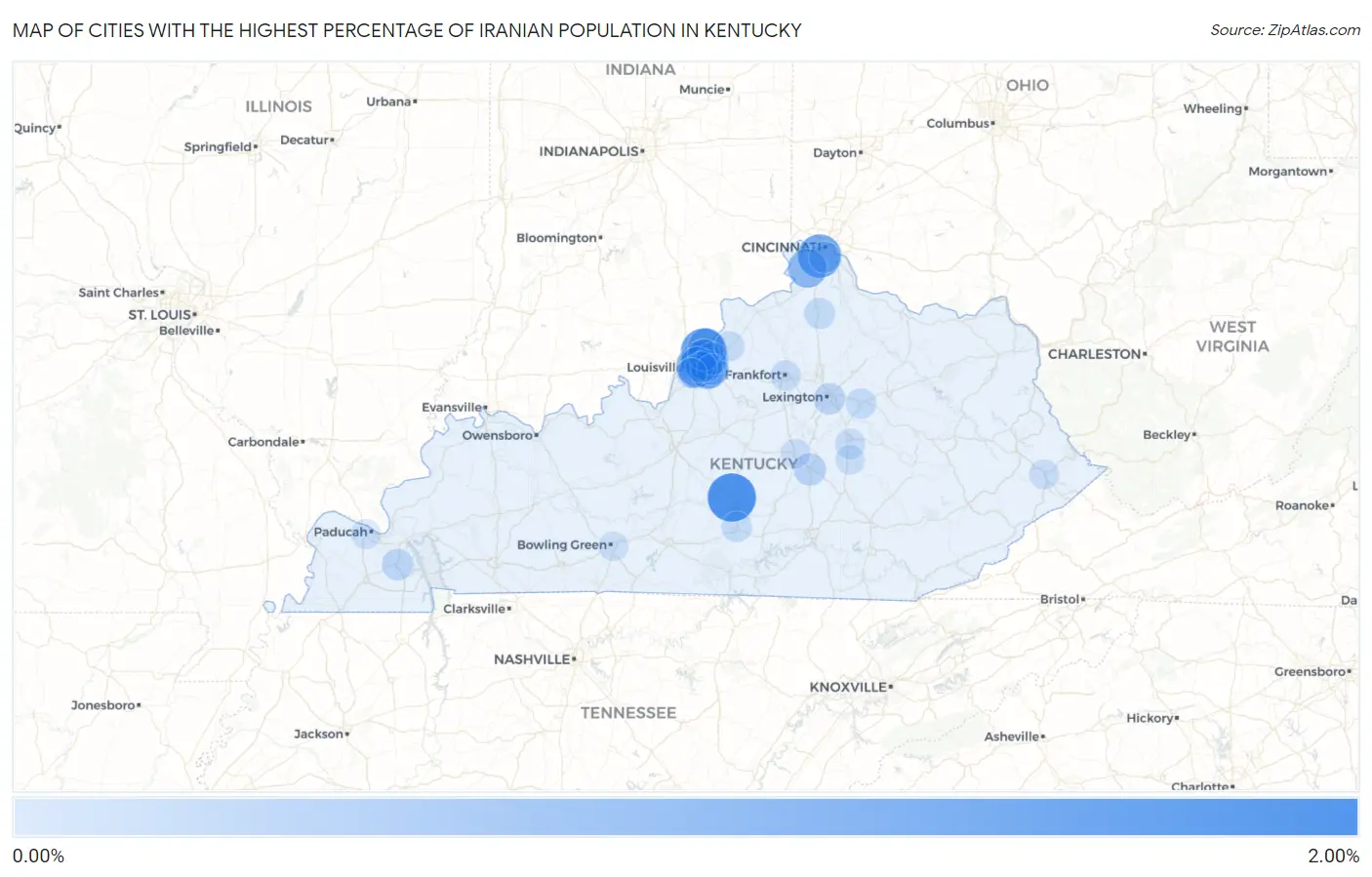Click the bubble southeast of Paducah
The height and width of the screenshot is (877, 1372).
[397, 565]
